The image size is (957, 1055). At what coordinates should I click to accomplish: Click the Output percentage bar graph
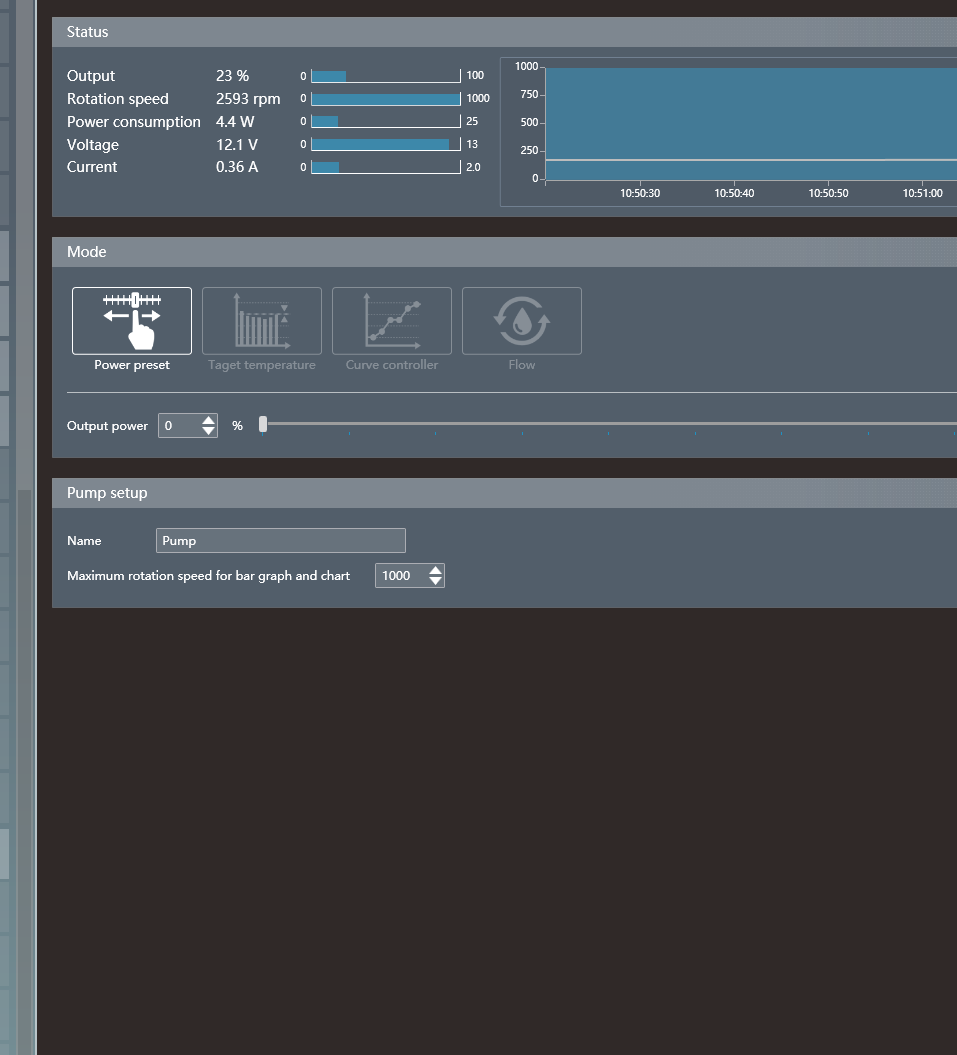tap(386, 76)
